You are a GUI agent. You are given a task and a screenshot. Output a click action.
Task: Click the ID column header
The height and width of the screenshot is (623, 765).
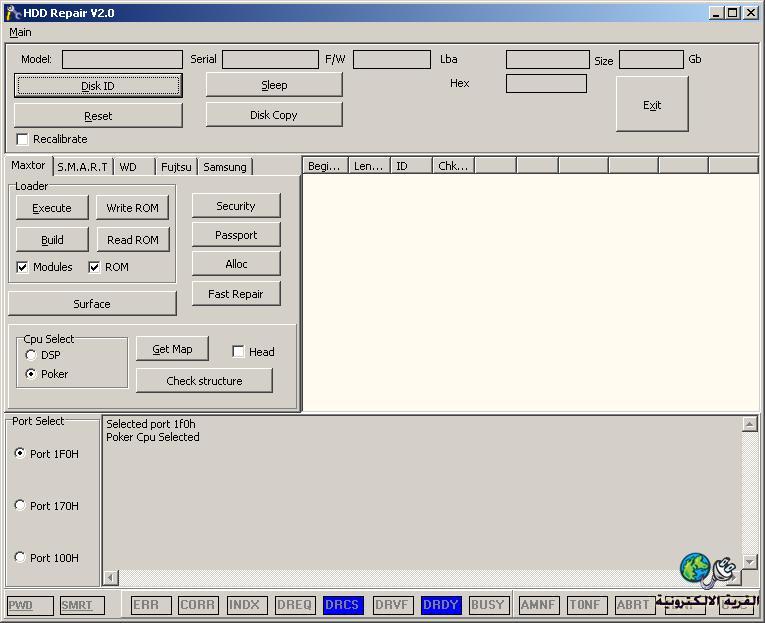pyautogui.click(x=412, y=166)
